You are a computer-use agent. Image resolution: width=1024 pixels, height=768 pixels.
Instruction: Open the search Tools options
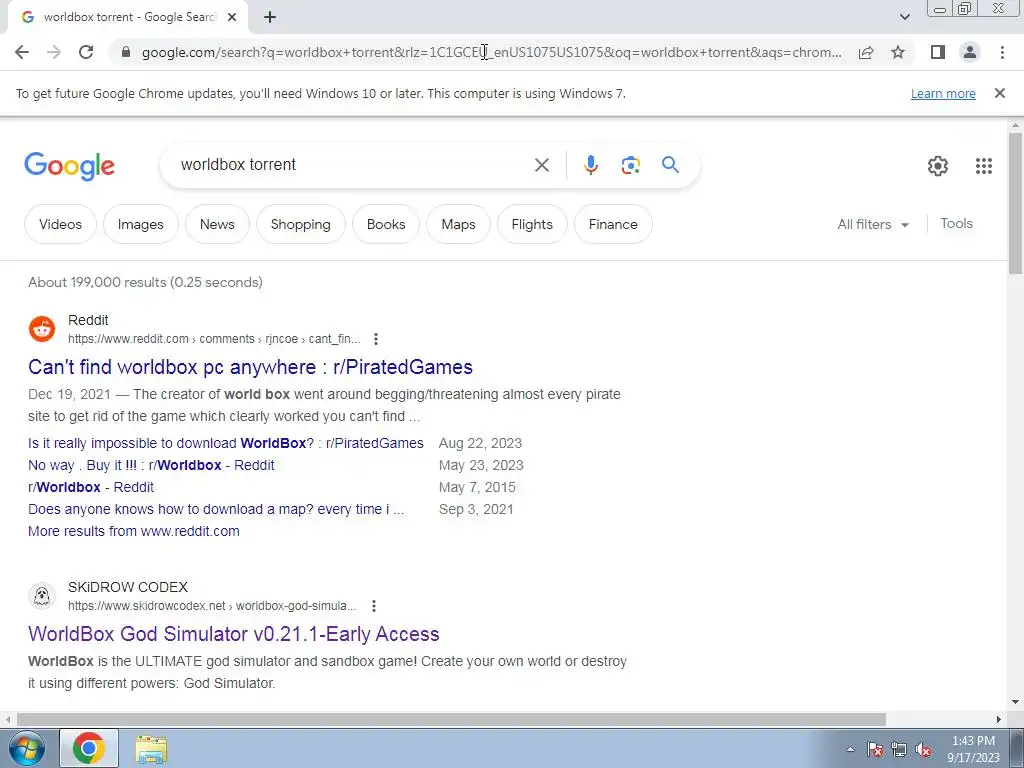956,223
